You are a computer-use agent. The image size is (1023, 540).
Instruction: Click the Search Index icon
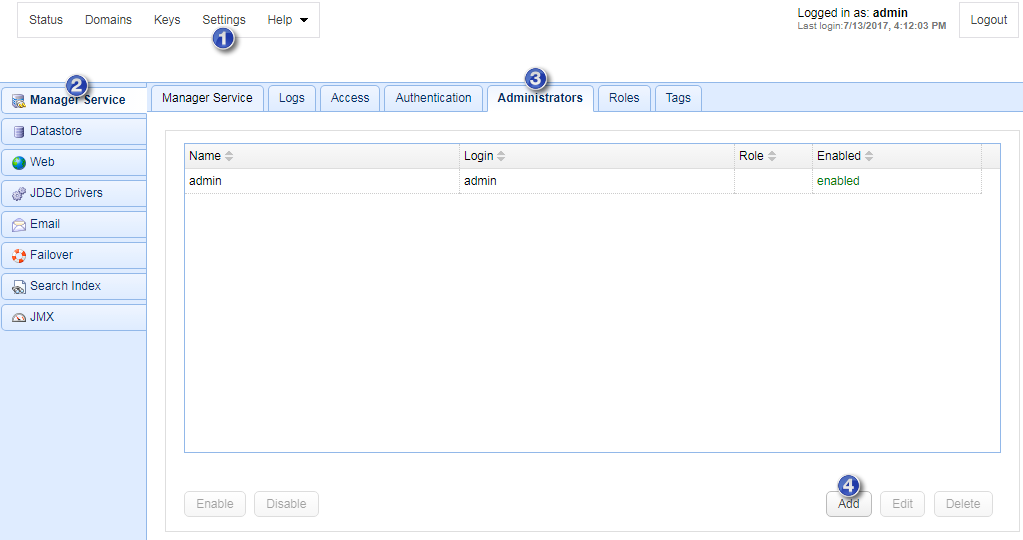click(x=19, y=287)
